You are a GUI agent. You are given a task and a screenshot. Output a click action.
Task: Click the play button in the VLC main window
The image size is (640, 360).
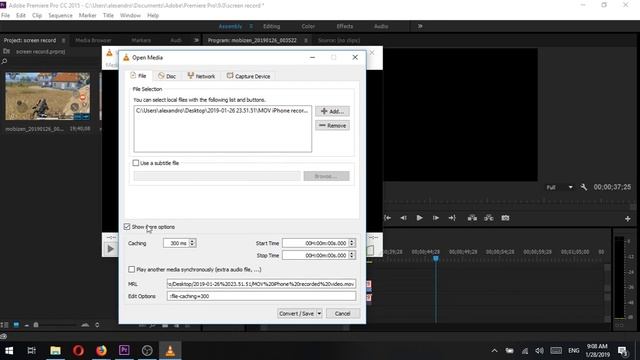110,249
